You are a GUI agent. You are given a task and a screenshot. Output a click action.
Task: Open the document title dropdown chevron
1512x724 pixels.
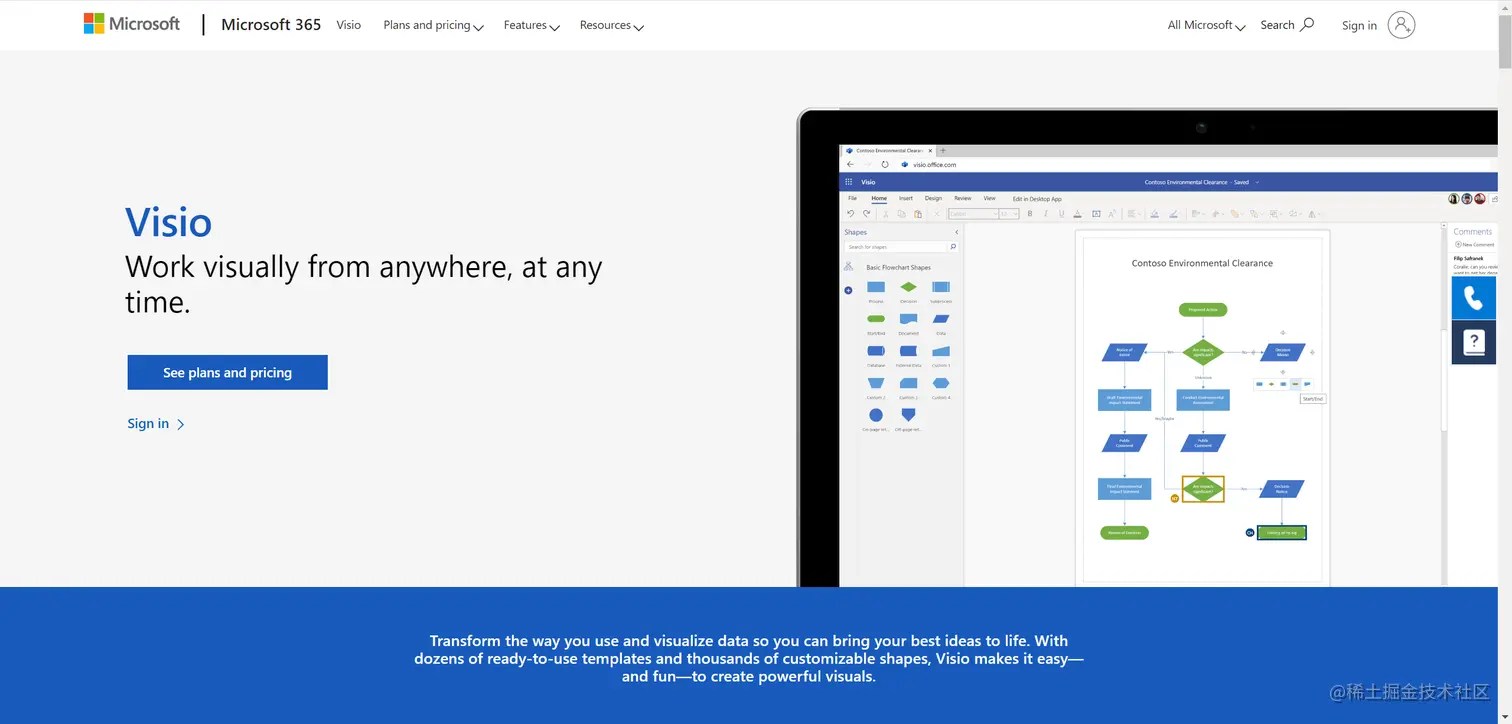(x=1257, y=182)
